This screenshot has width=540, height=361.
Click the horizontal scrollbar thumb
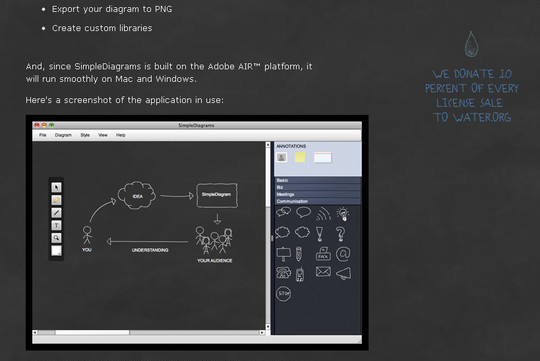click(93, 332)
